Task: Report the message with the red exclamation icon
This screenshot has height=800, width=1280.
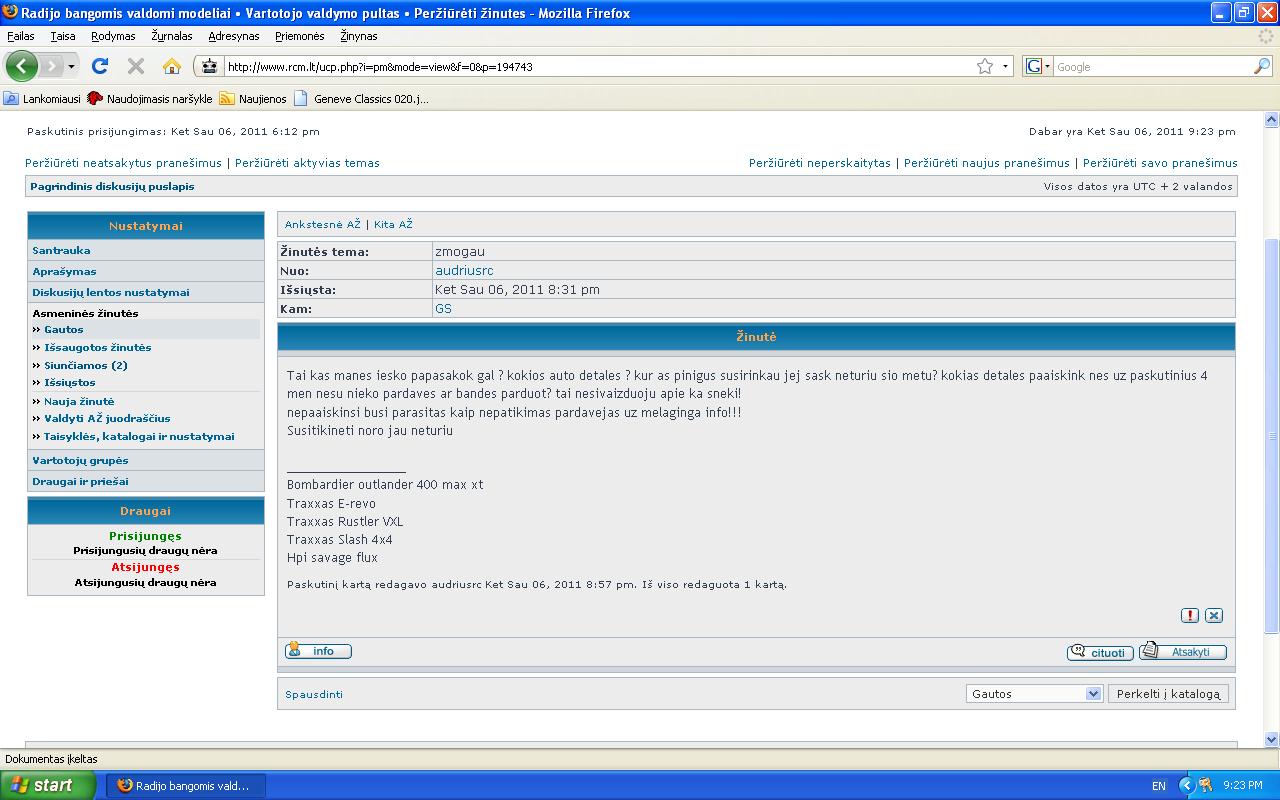Action: tap(1189, 616)
